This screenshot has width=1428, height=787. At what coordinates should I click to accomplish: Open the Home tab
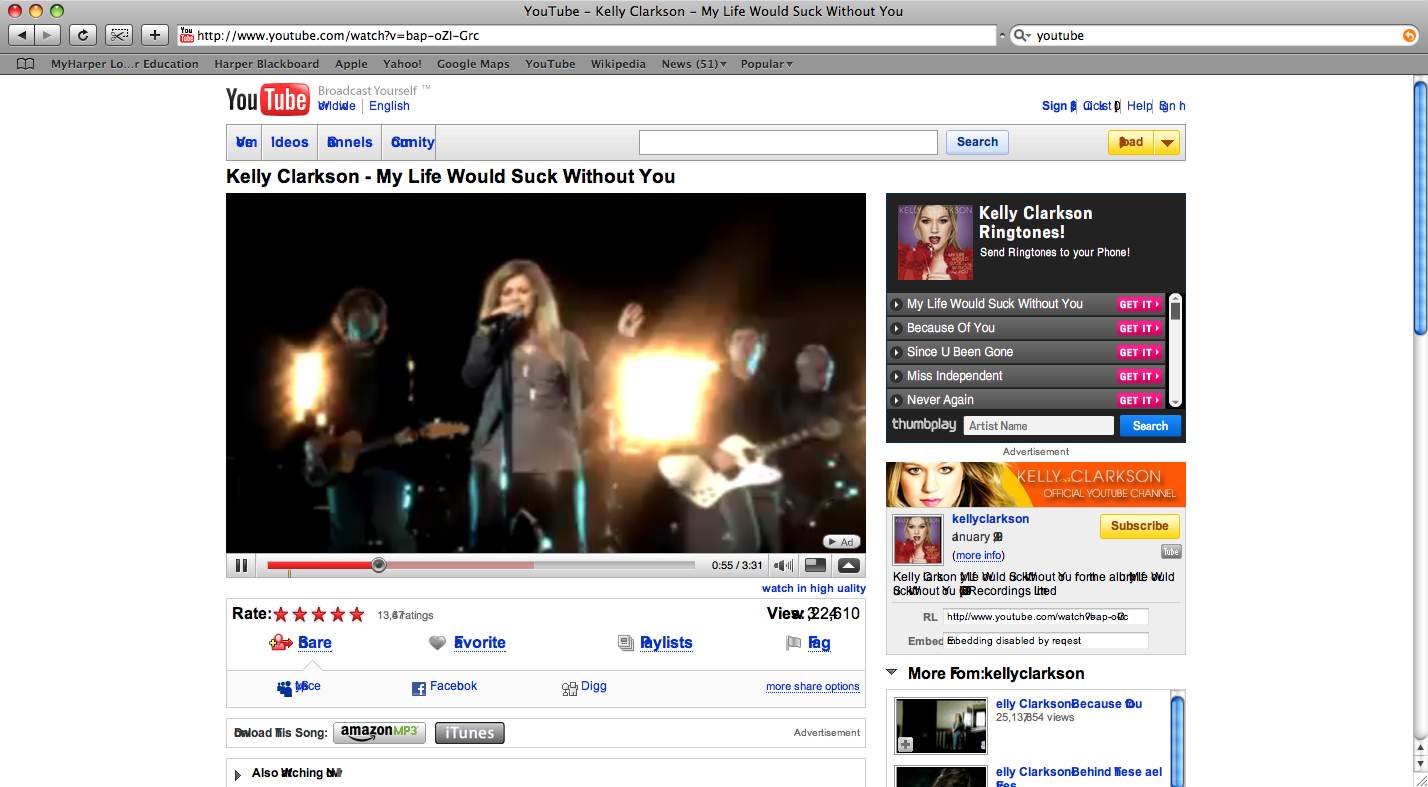point(246,142)
